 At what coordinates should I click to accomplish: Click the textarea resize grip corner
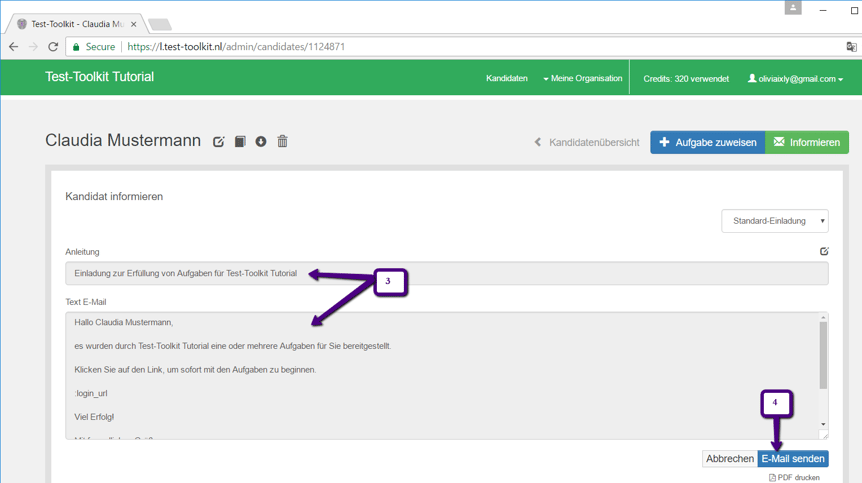point(824,435)
